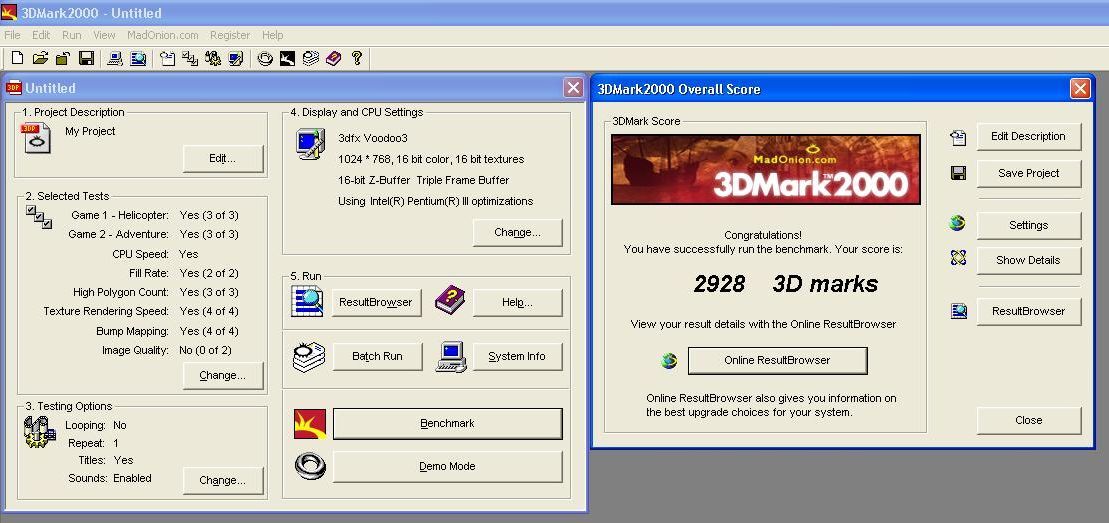
Task: Start the Benchmark button
Action: (x=448, y=423)
